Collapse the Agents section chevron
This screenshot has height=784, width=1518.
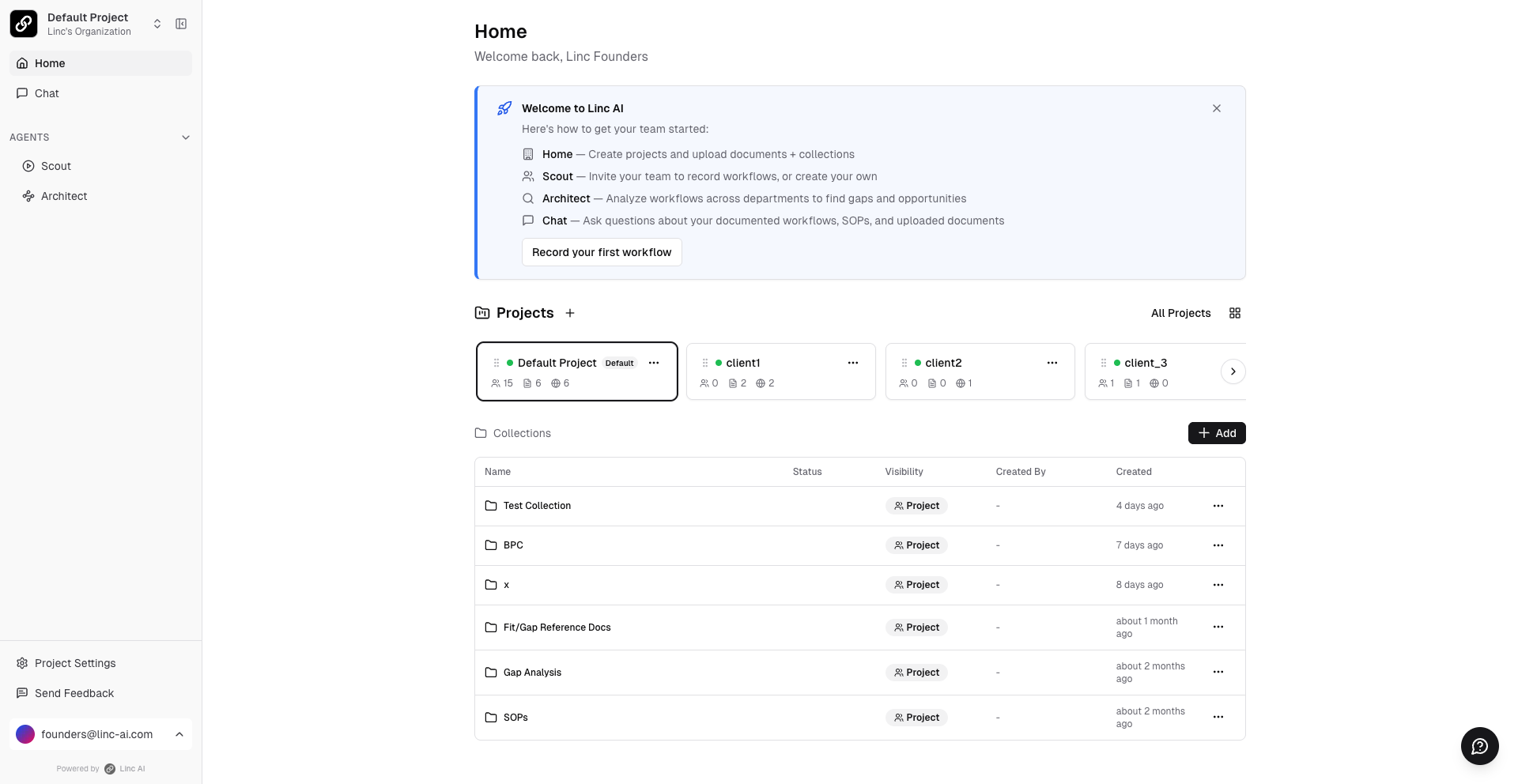(x=186, y=138)
